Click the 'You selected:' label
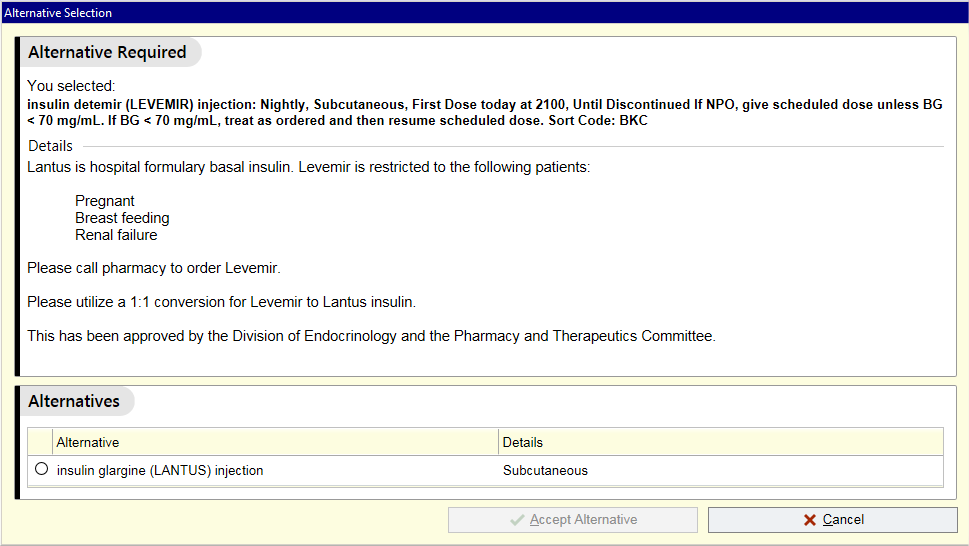This screenshot has height=546, width=969. pos(71,86)
